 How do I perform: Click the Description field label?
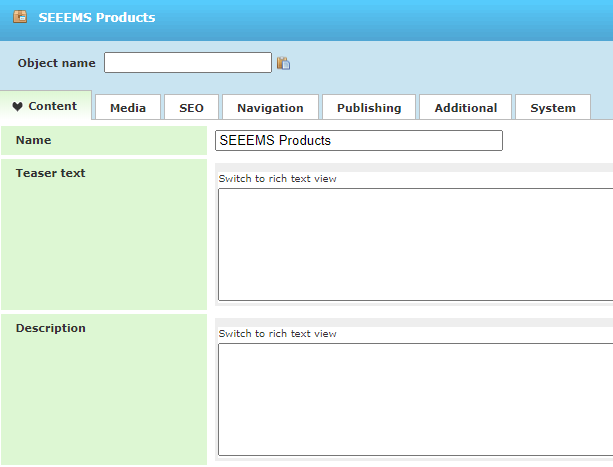[x=50, y=328]
